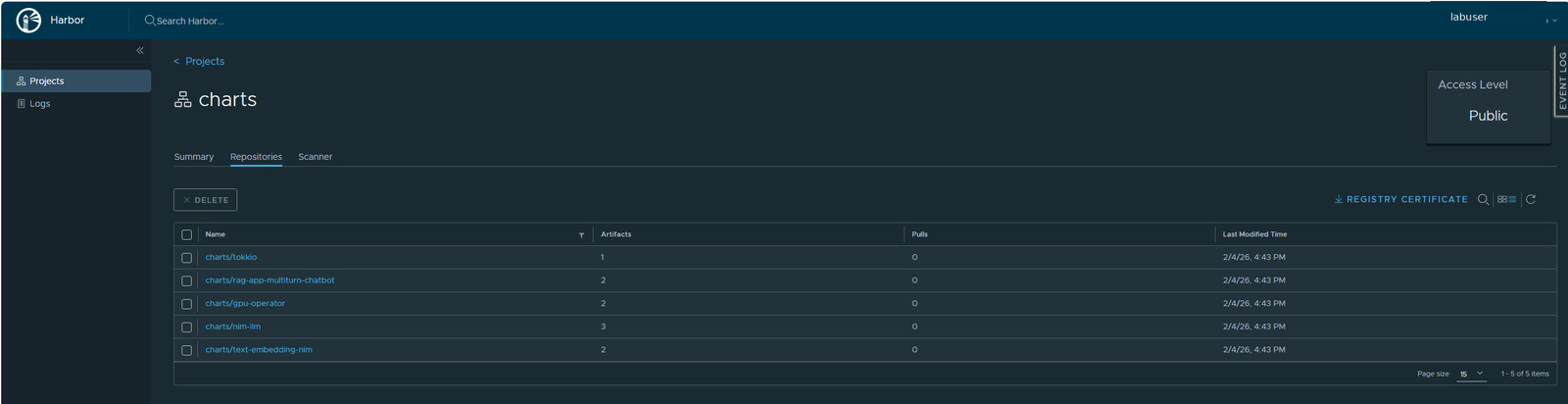Collapse the sidebar with the double-chevron icon
The height and width of the screenshot is (404, 1568).
140,50
